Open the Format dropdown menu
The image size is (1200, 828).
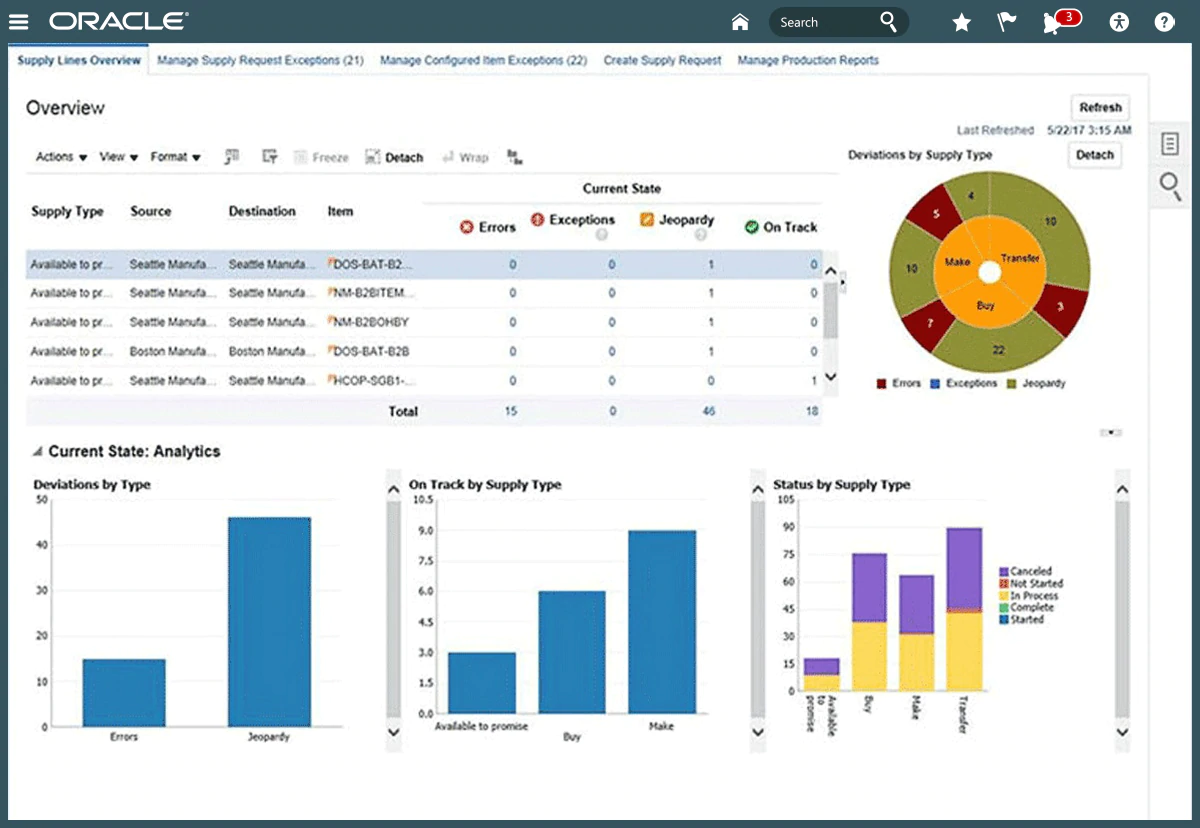(175, 157)
